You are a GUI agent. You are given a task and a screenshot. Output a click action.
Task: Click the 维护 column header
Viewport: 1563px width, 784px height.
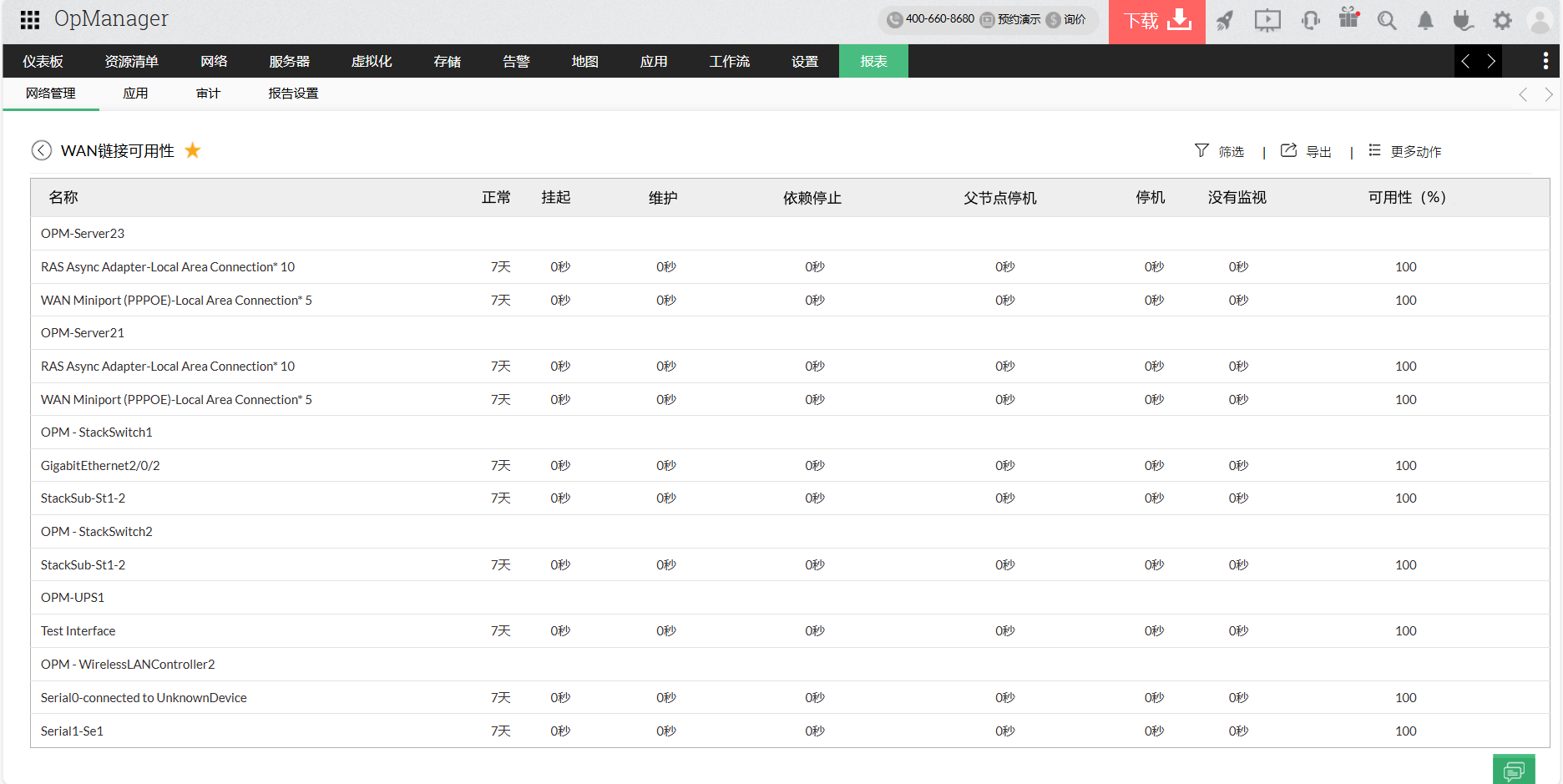tap(663, 197)
